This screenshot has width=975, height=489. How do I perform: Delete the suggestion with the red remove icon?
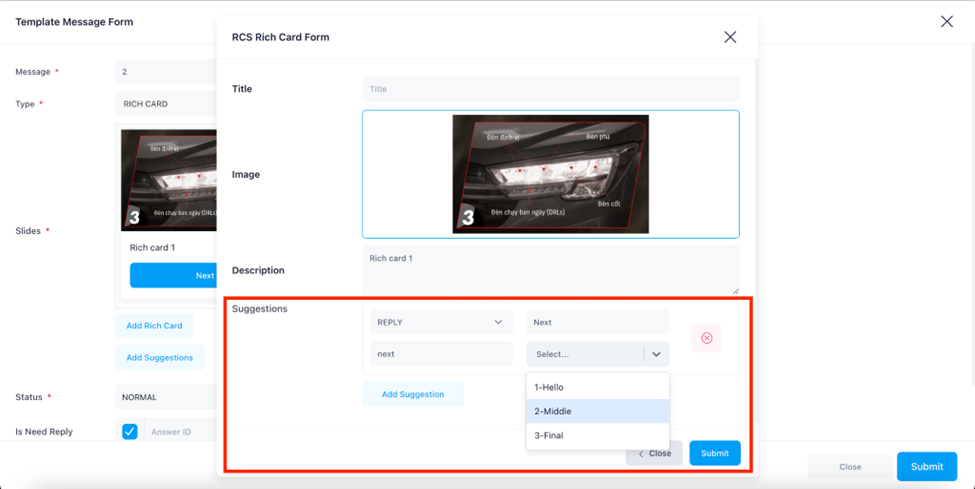[x=706, y=338]
